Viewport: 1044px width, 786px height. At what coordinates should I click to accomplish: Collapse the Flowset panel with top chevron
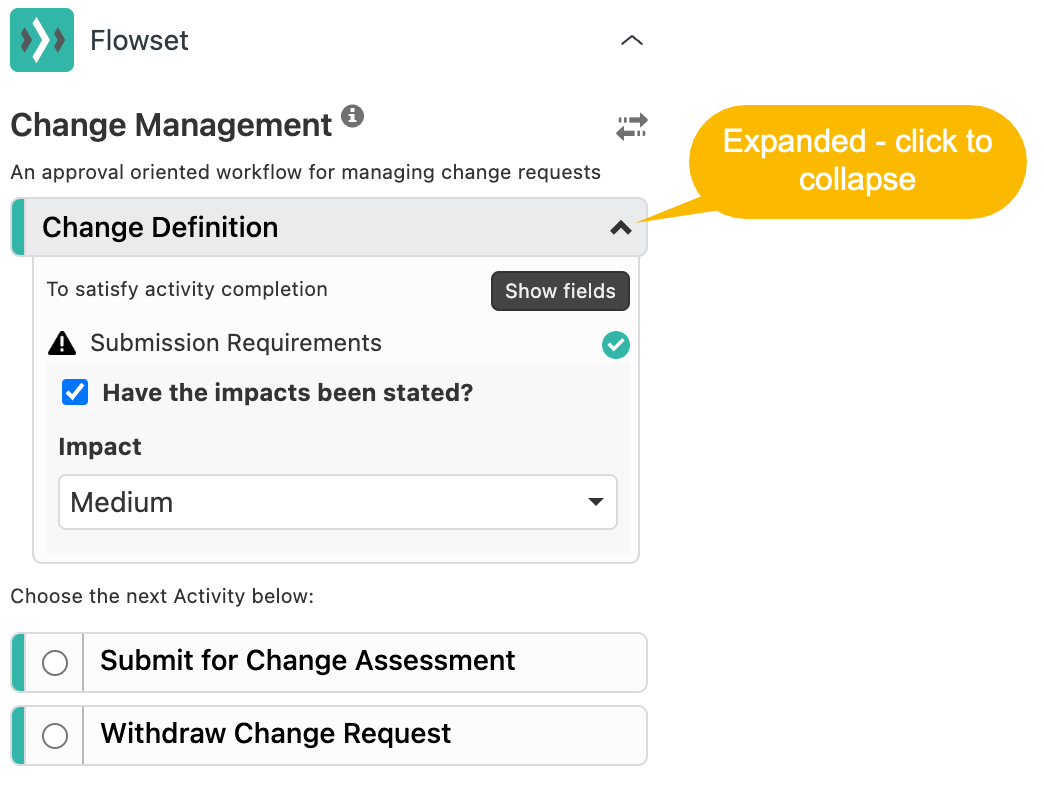[631, 41]
